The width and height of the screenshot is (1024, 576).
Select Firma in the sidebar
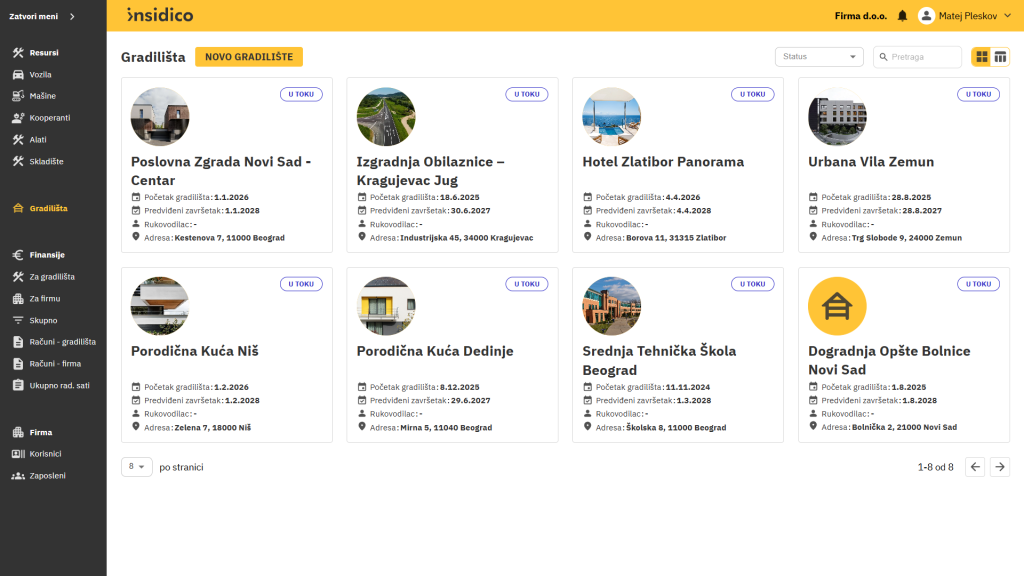click(x=40, y=432)
